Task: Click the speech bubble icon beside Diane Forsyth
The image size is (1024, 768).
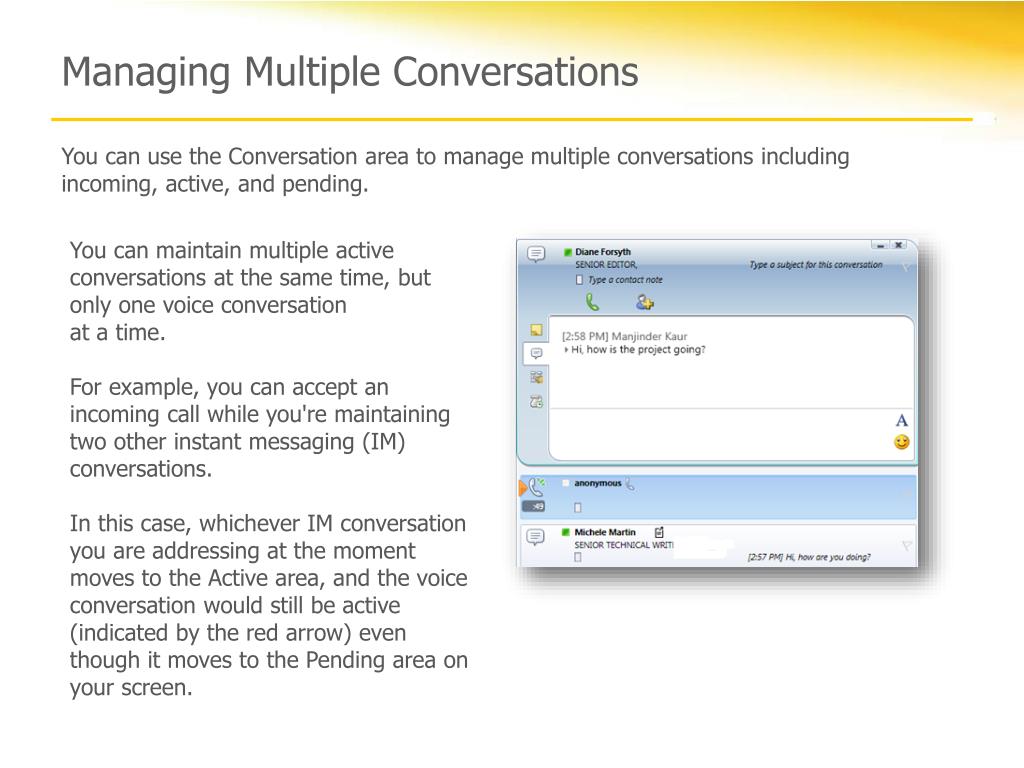Action: [536, 253]
